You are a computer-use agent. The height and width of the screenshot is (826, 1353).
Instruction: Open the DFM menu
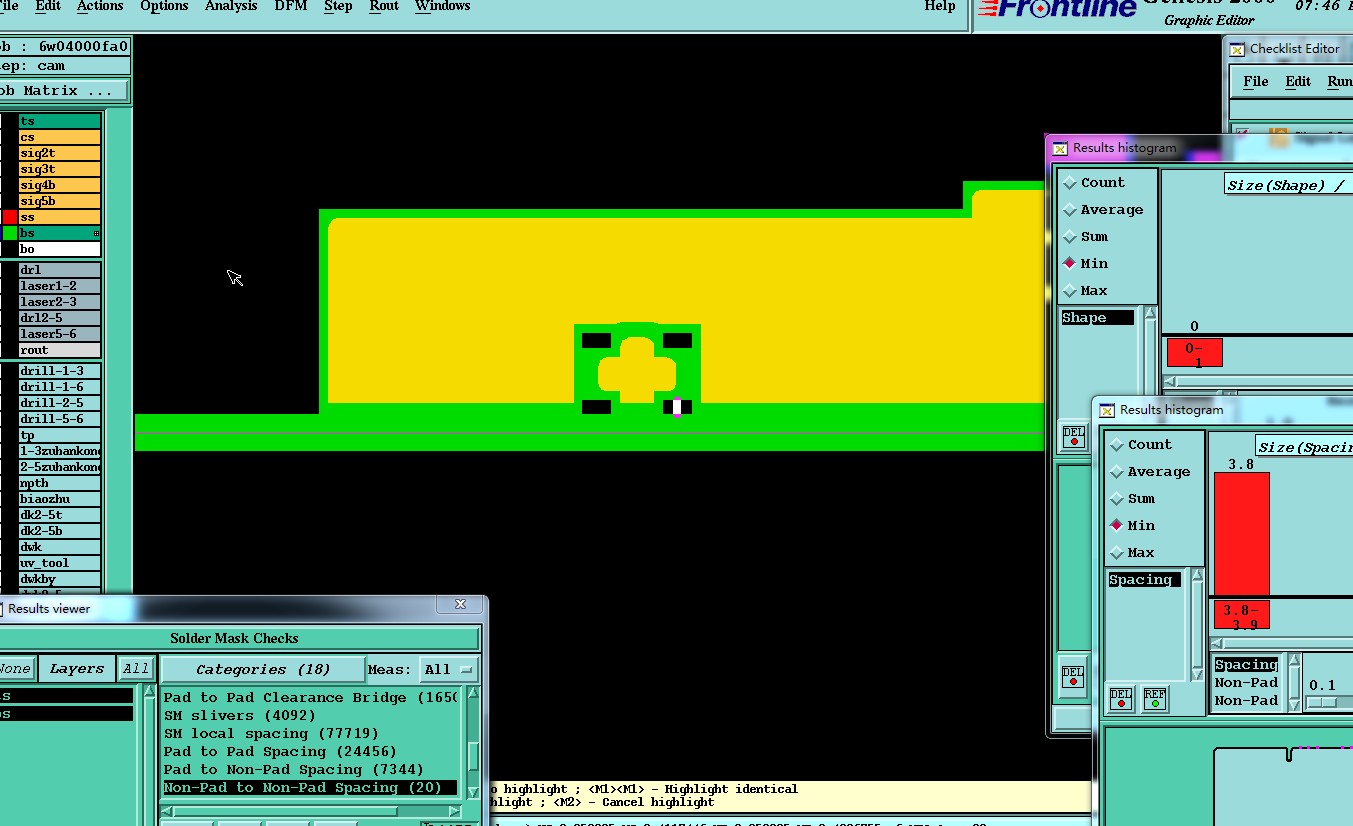[x=291, y=6]
